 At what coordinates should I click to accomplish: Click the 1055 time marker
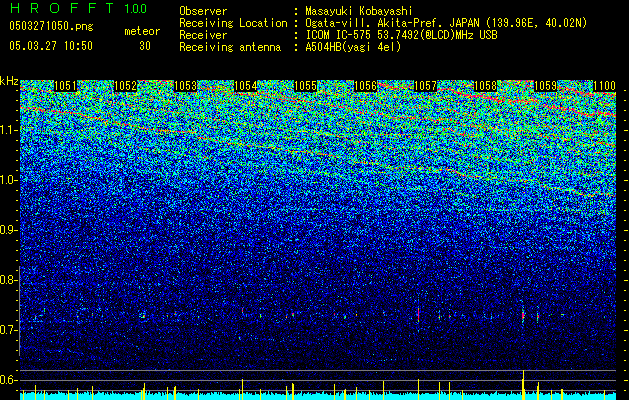(x=306, y=86)
